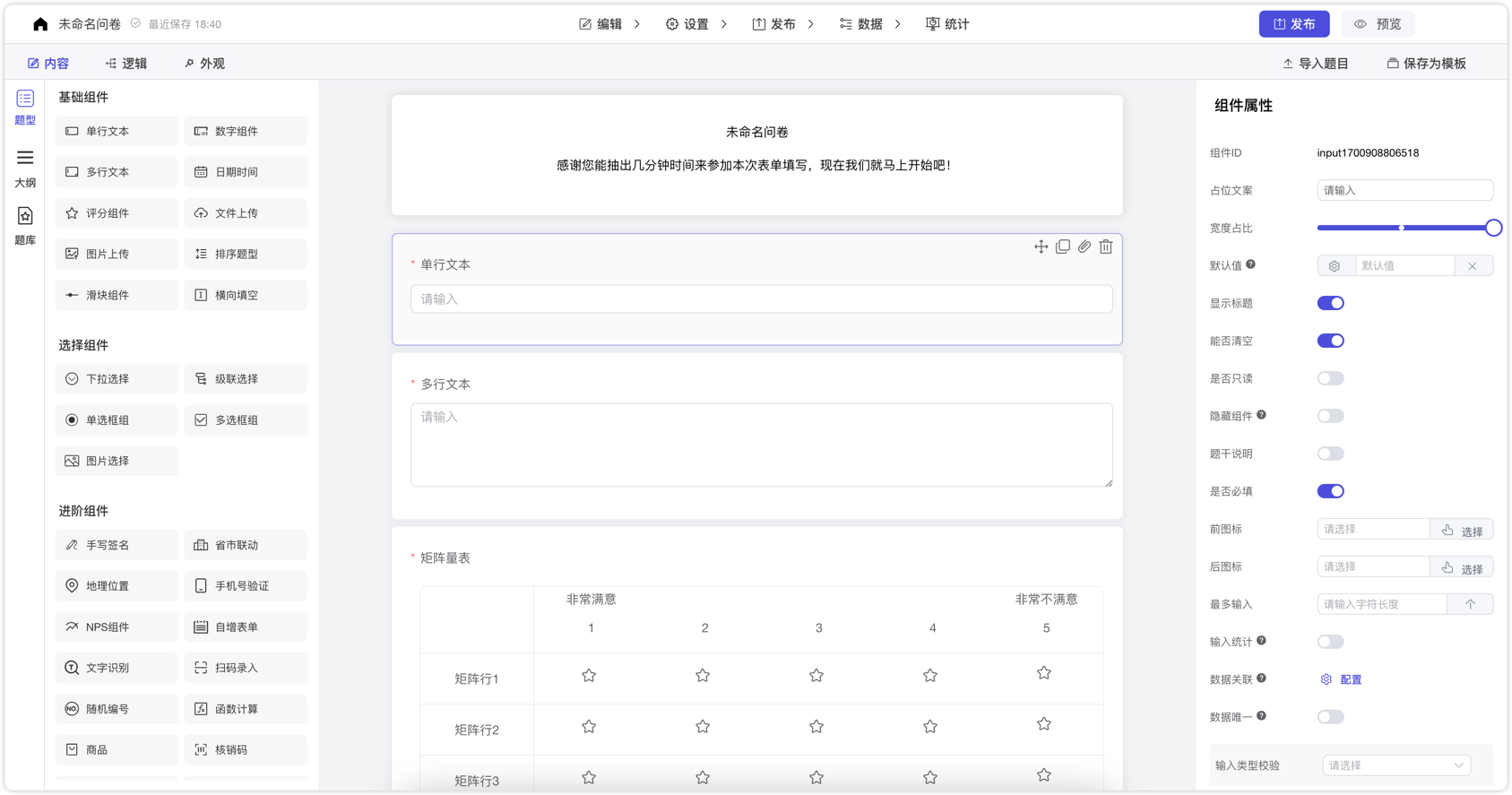Click 后图标 选择 button
Viewport: 1512px width, 795px height.
[1462, 567]
